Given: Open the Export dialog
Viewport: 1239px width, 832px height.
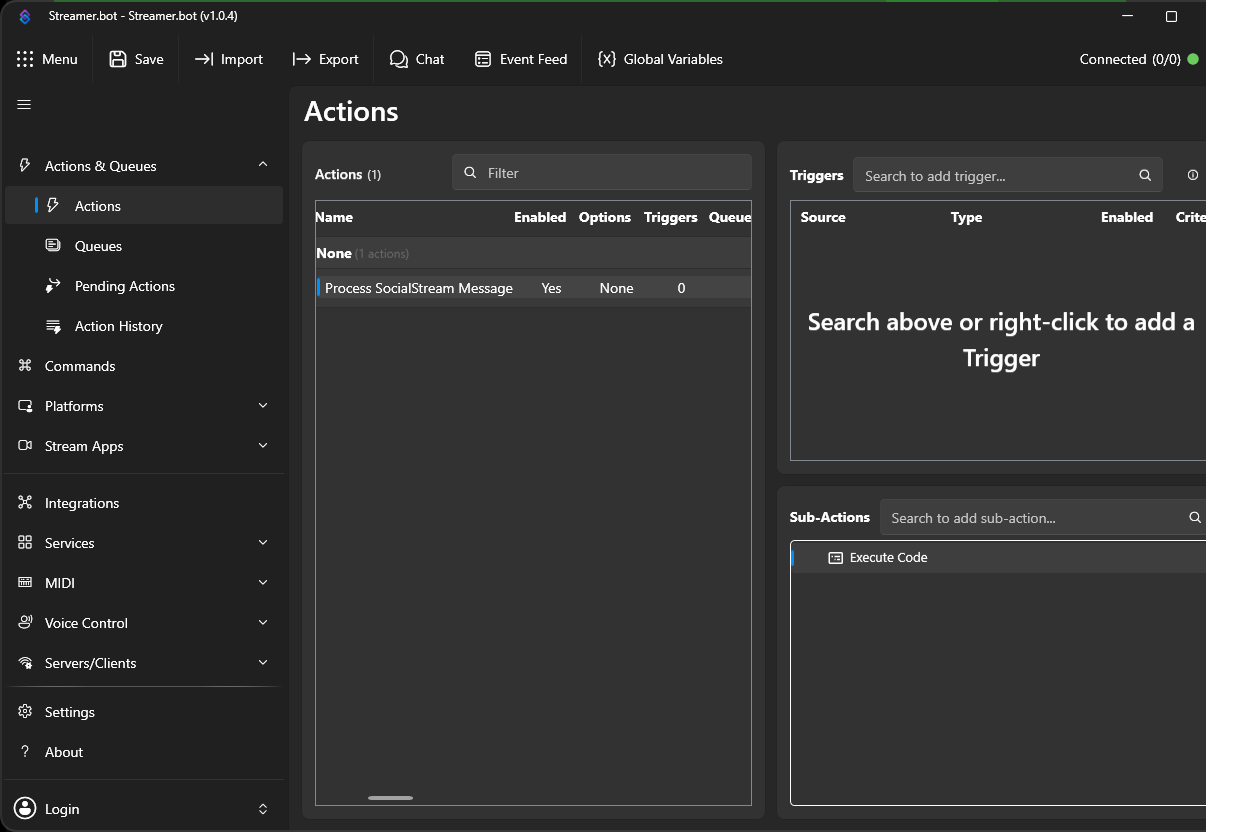Looking at the screenshot, I should tap(325, 59).
